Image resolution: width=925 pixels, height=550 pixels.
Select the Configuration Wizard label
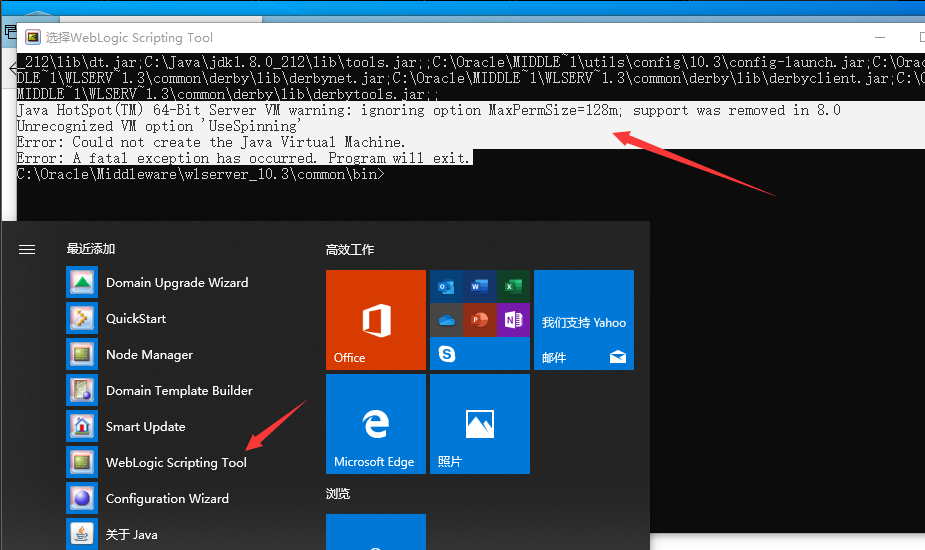click(168, 499)
